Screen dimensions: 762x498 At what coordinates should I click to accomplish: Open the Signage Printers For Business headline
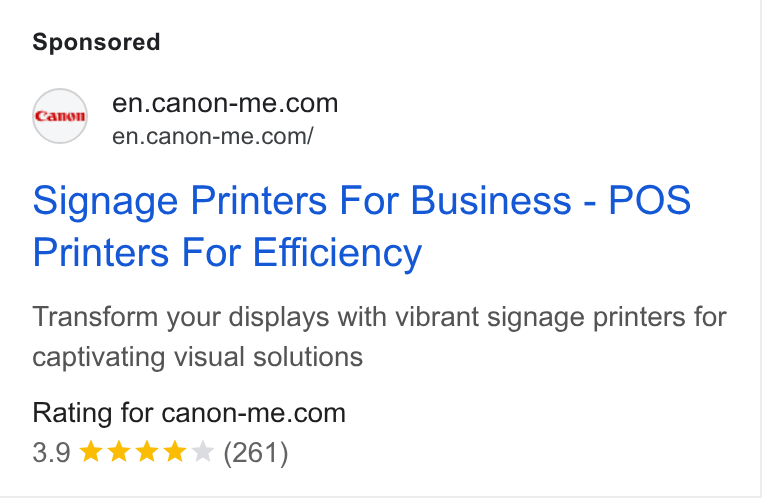pos(302,200)
